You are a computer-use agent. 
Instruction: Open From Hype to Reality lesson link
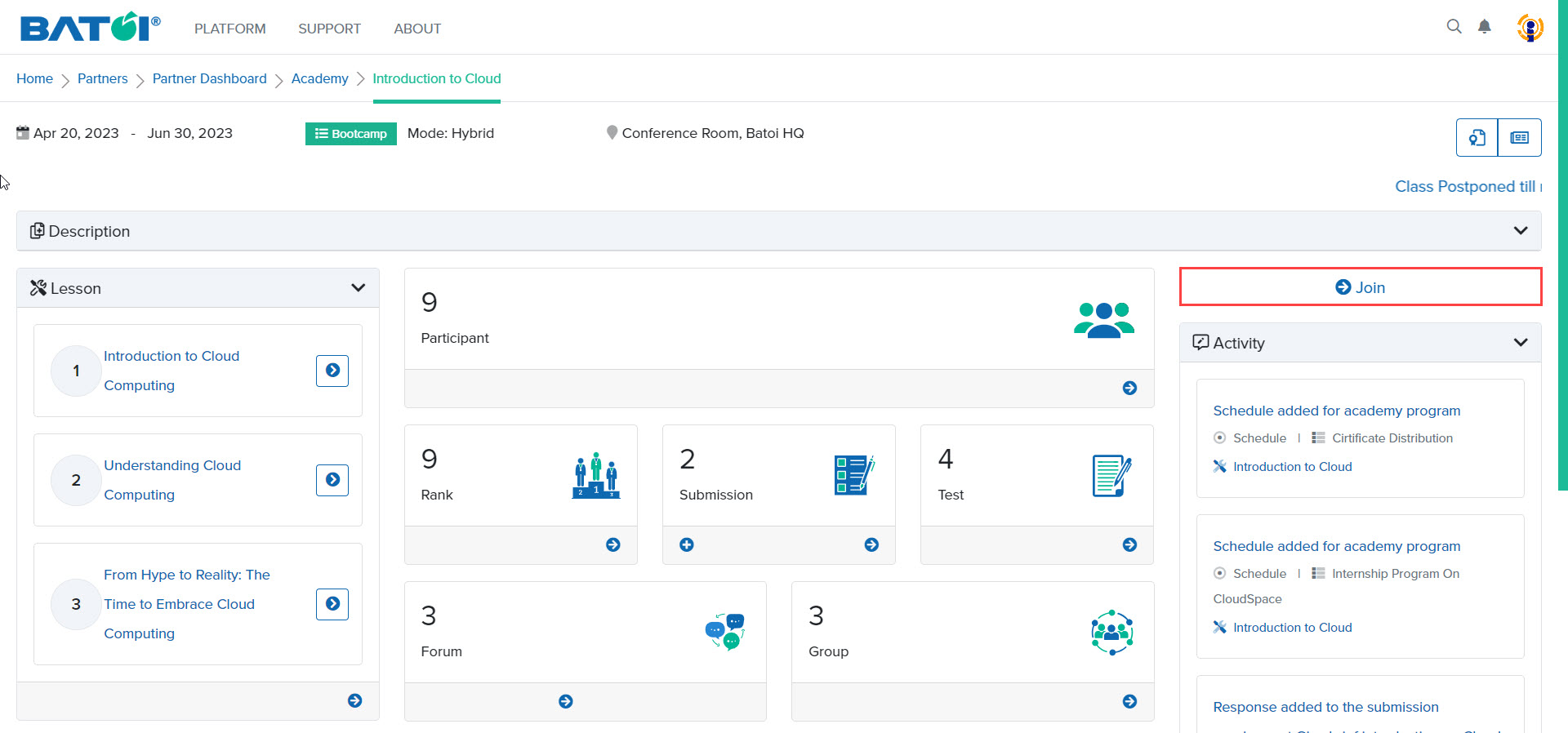coord(187,604)
